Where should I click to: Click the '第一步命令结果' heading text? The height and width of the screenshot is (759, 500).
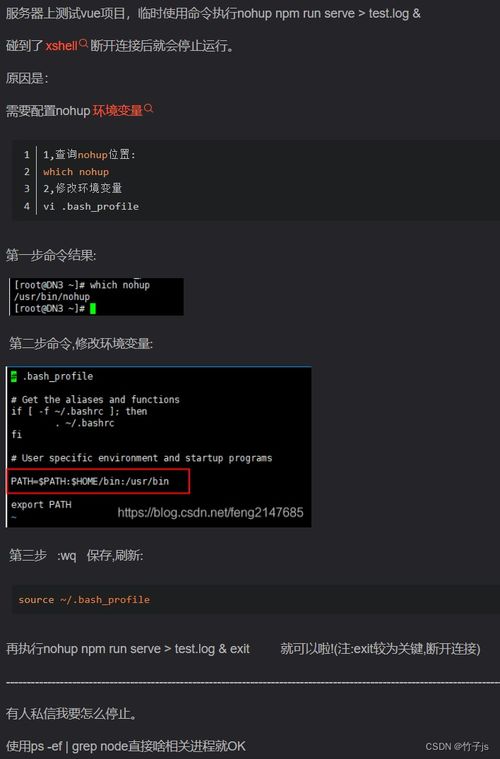click(51, 256)
